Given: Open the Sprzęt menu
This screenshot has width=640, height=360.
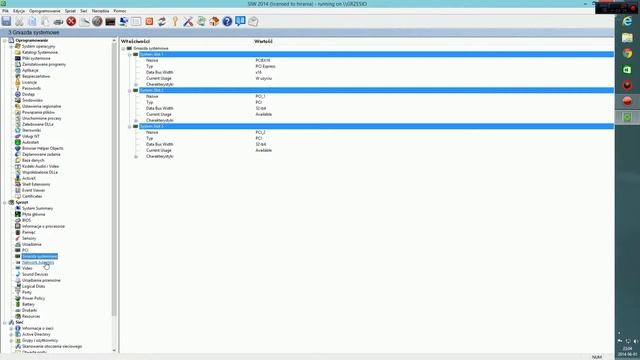Looking at the screenshot, I should [70, 11].
